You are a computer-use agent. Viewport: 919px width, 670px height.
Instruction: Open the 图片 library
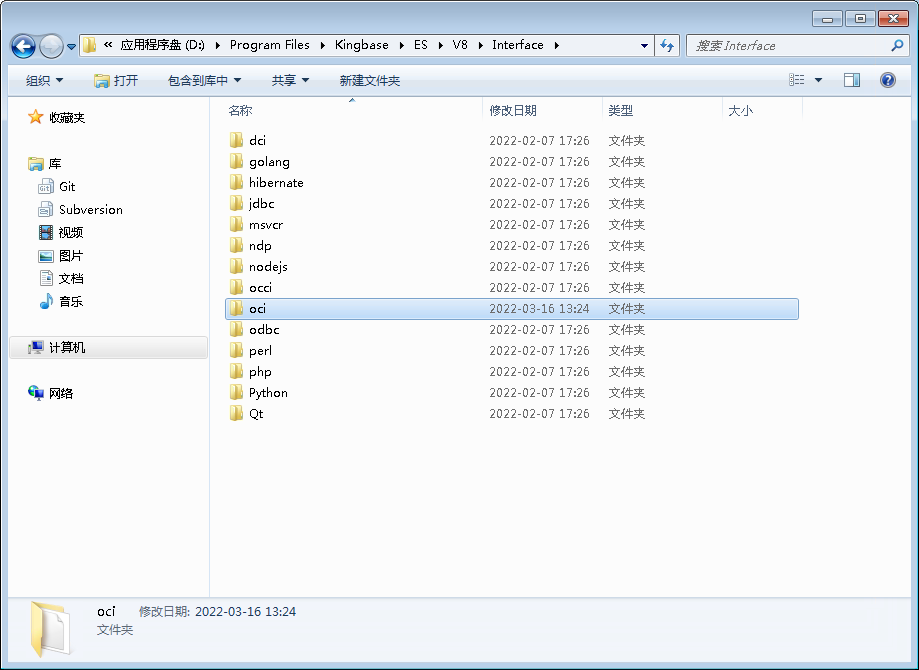coord(61,256)
